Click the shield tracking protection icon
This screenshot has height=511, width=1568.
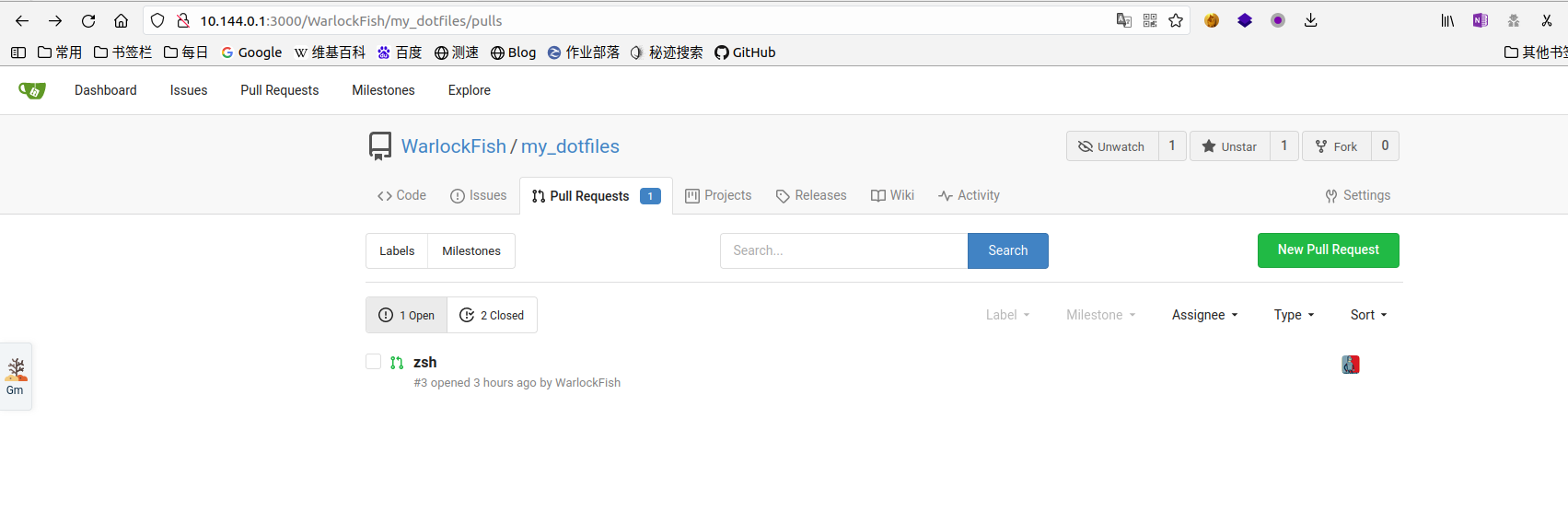(x=157, y=20)
